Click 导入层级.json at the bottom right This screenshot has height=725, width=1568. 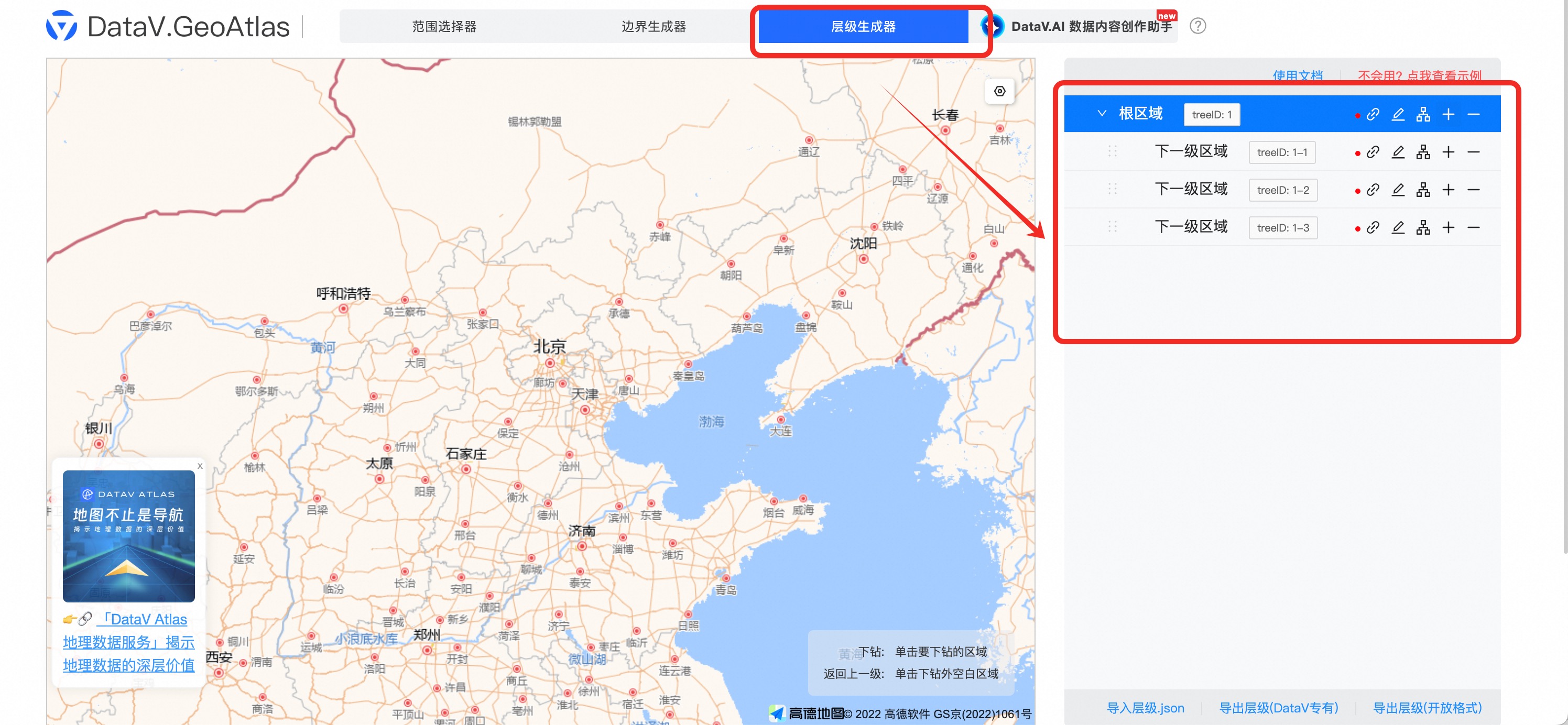tap(1145, 707)
